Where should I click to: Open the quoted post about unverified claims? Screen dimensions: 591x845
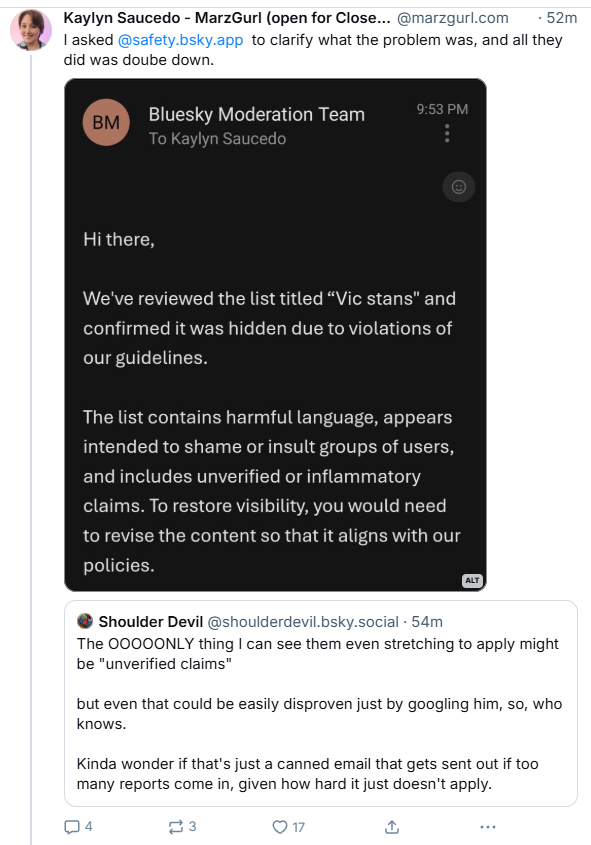[321, 703]
